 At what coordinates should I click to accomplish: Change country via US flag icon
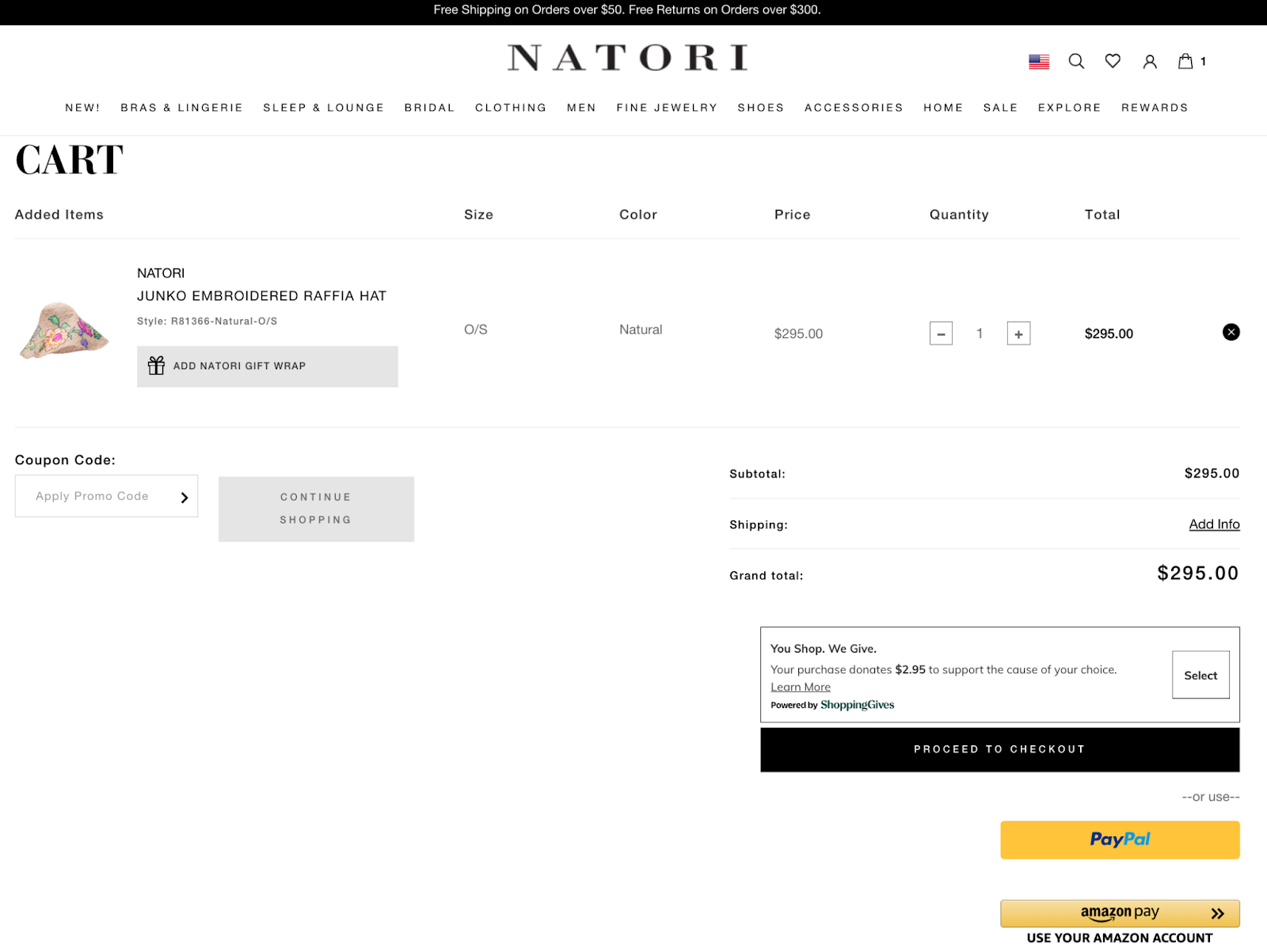(x=1038, y=61)
